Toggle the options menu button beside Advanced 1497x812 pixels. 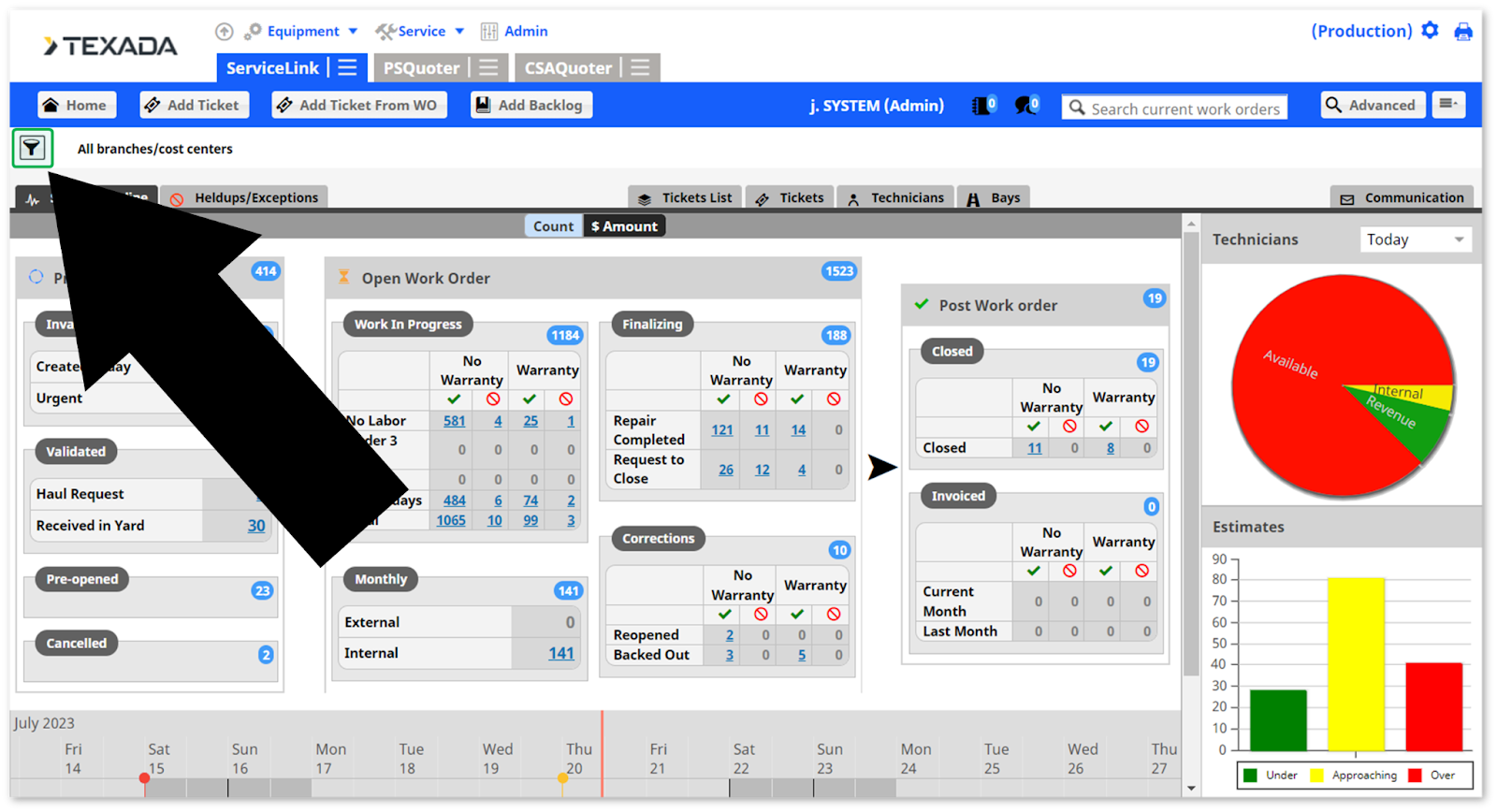[1448, 105]
